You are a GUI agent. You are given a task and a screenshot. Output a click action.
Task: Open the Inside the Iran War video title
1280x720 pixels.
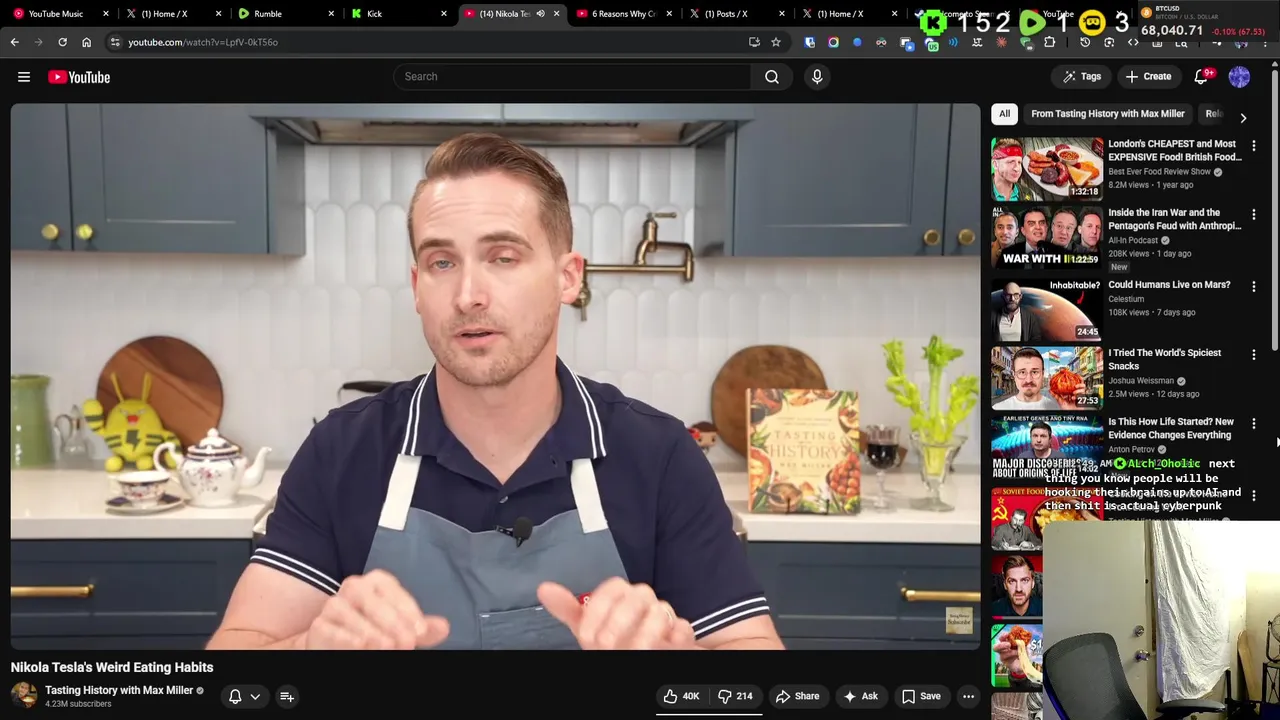[1174, 219]
